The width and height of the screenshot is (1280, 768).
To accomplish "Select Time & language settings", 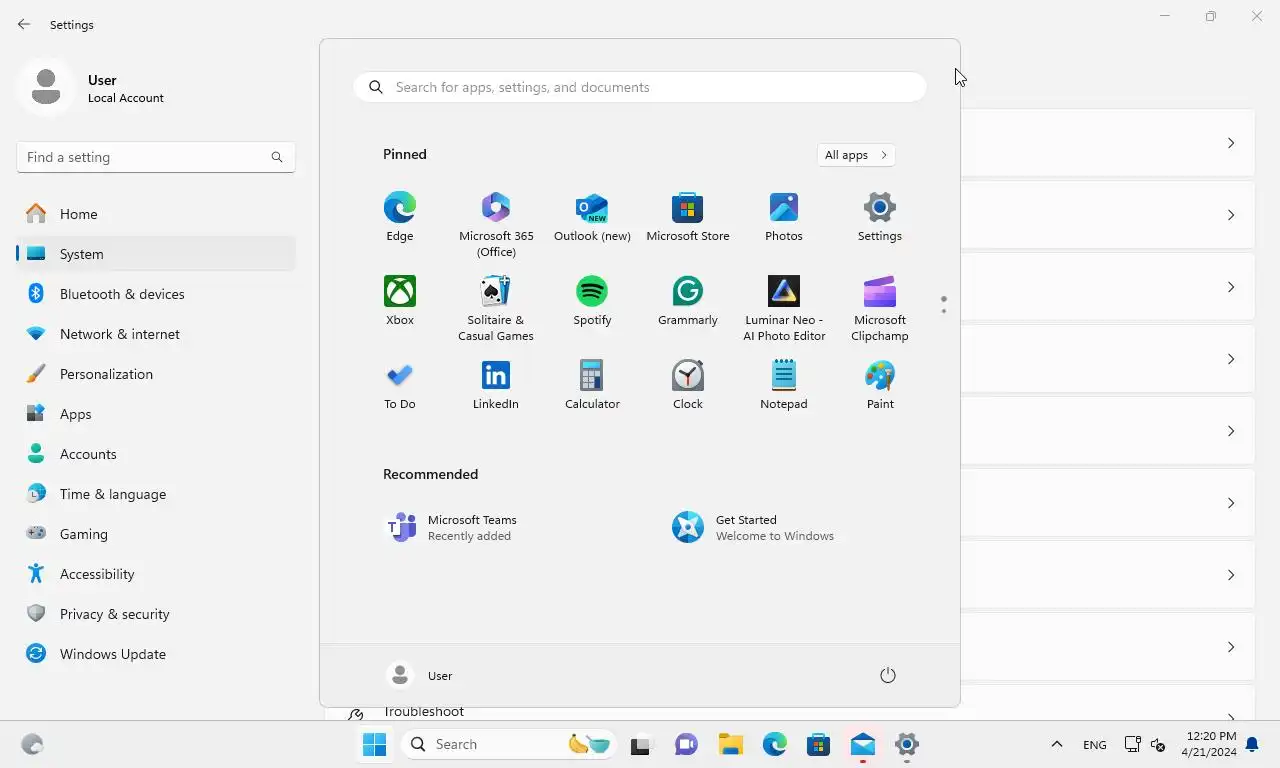I will pos(156,494).
